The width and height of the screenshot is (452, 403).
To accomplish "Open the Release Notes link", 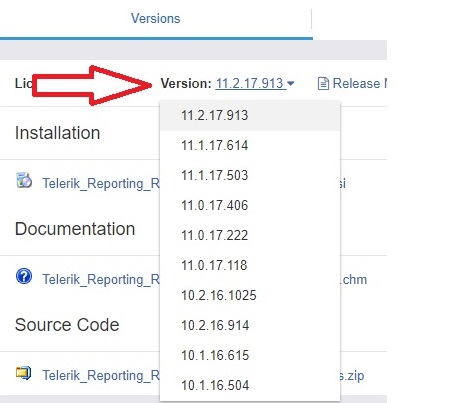I will (359, 83).
